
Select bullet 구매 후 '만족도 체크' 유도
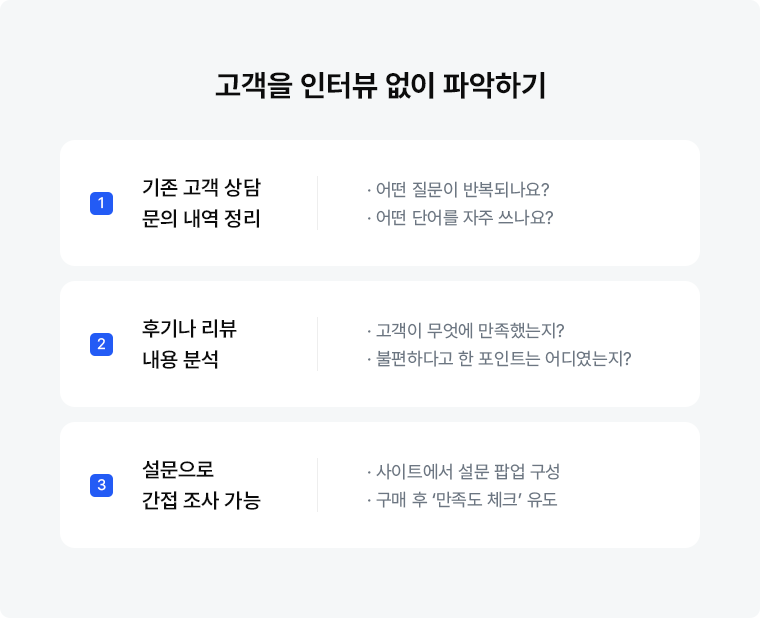(462, 500)
